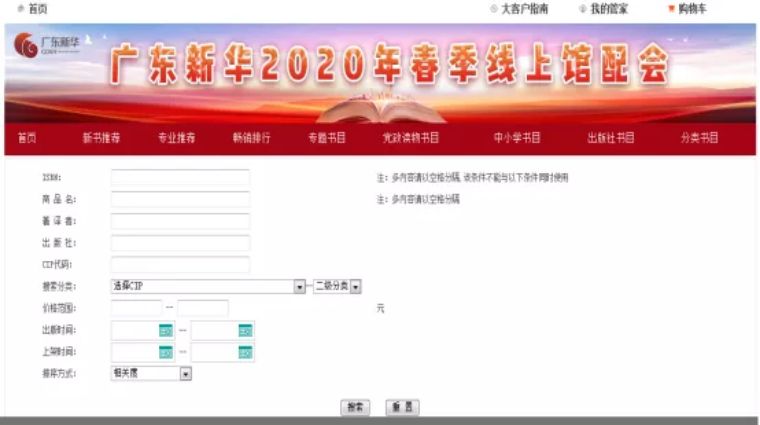This screenshot has width=760, height=425.
Task: Open the 分类书目 catalog
Action: tap(699, 138)
